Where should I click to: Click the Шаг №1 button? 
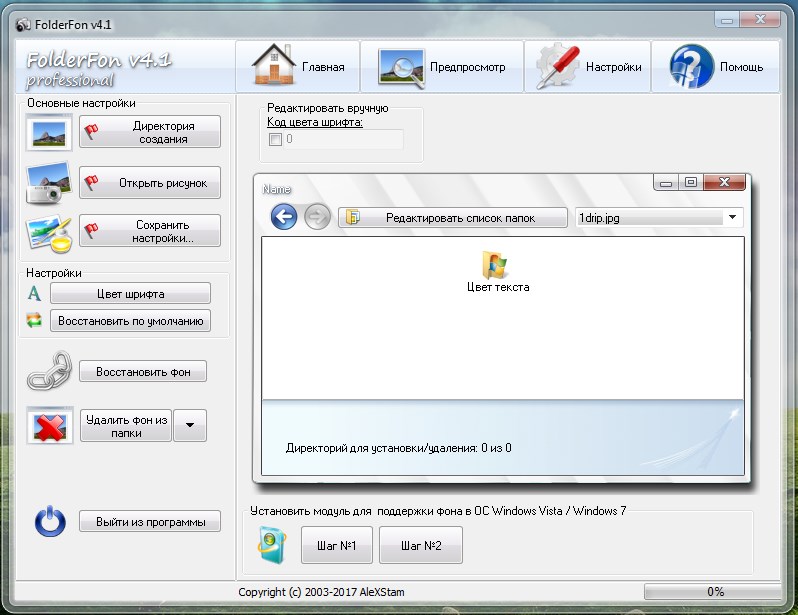click(336, 545)
